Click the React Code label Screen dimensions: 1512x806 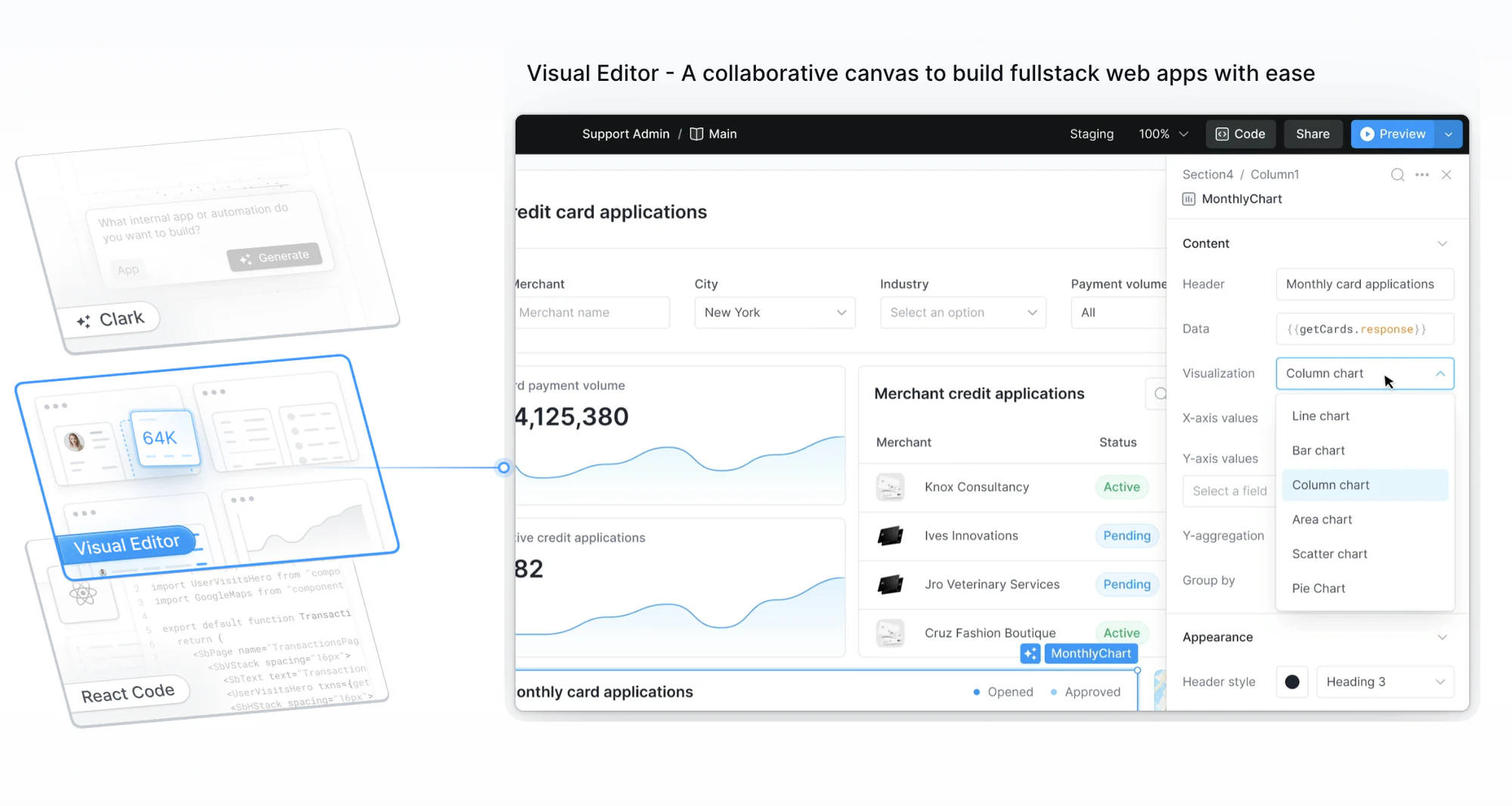(x=128, y=693)
